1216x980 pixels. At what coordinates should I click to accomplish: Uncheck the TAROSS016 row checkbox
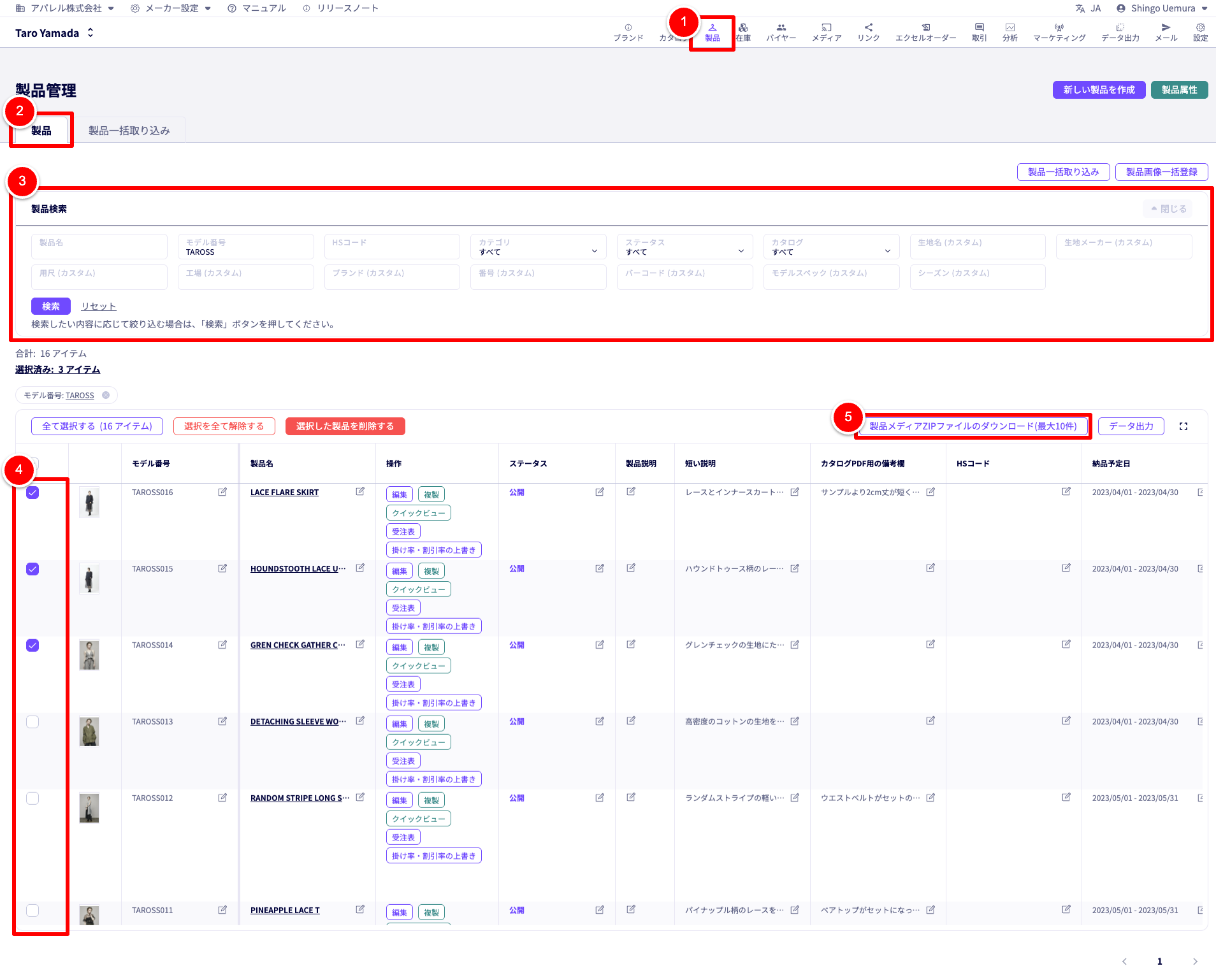[33, 493]
